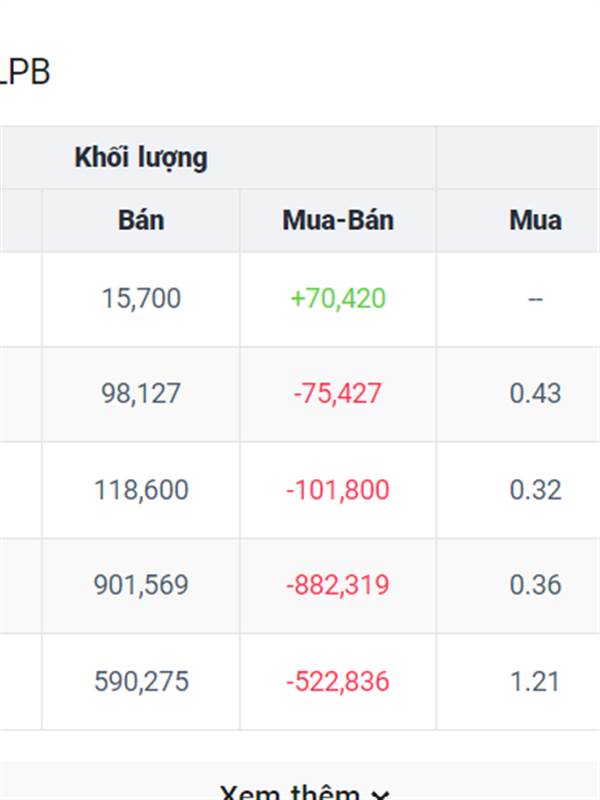This screenshot has width=600, height=800.
Task: Select the 15,700 sell volume cell
Action: (141, 298)
